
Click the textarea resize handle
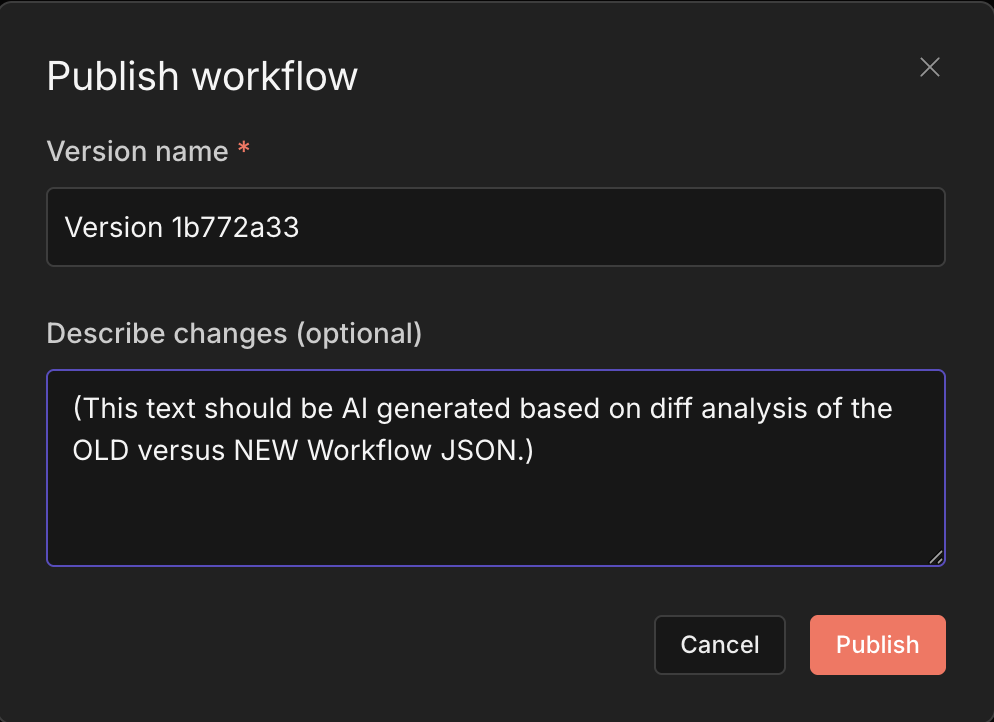click(x=936, y=558)
